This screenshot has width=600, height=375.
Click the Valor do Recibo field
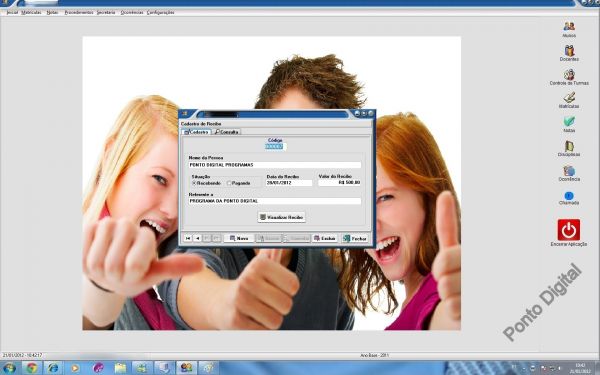coord(339,183)
